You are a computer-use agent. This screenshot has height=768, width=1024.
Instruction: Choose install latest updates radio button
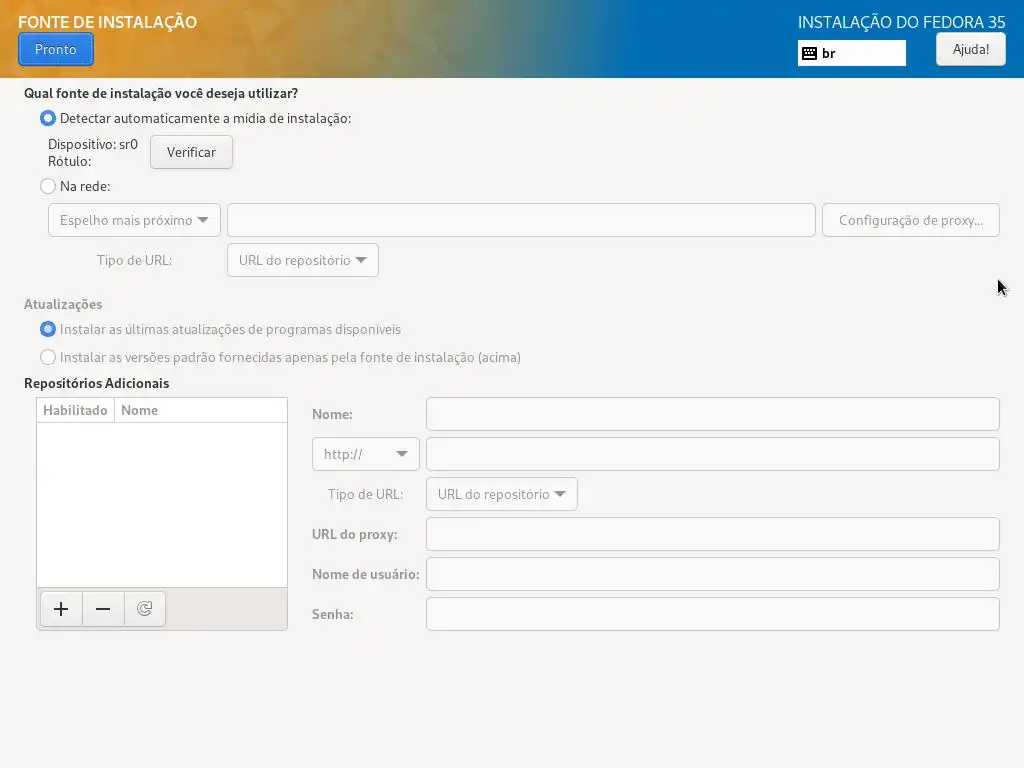[48, 329]
